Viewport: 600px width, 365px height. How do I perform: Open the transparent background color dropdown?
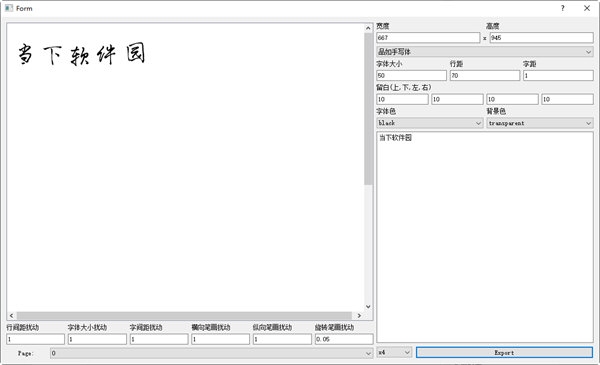540,123
